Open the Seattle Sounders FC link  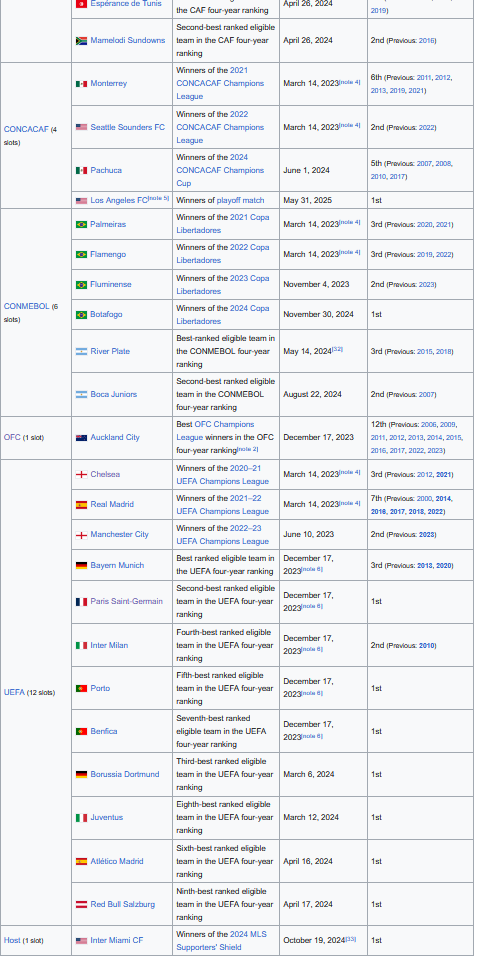click(127, 127)
